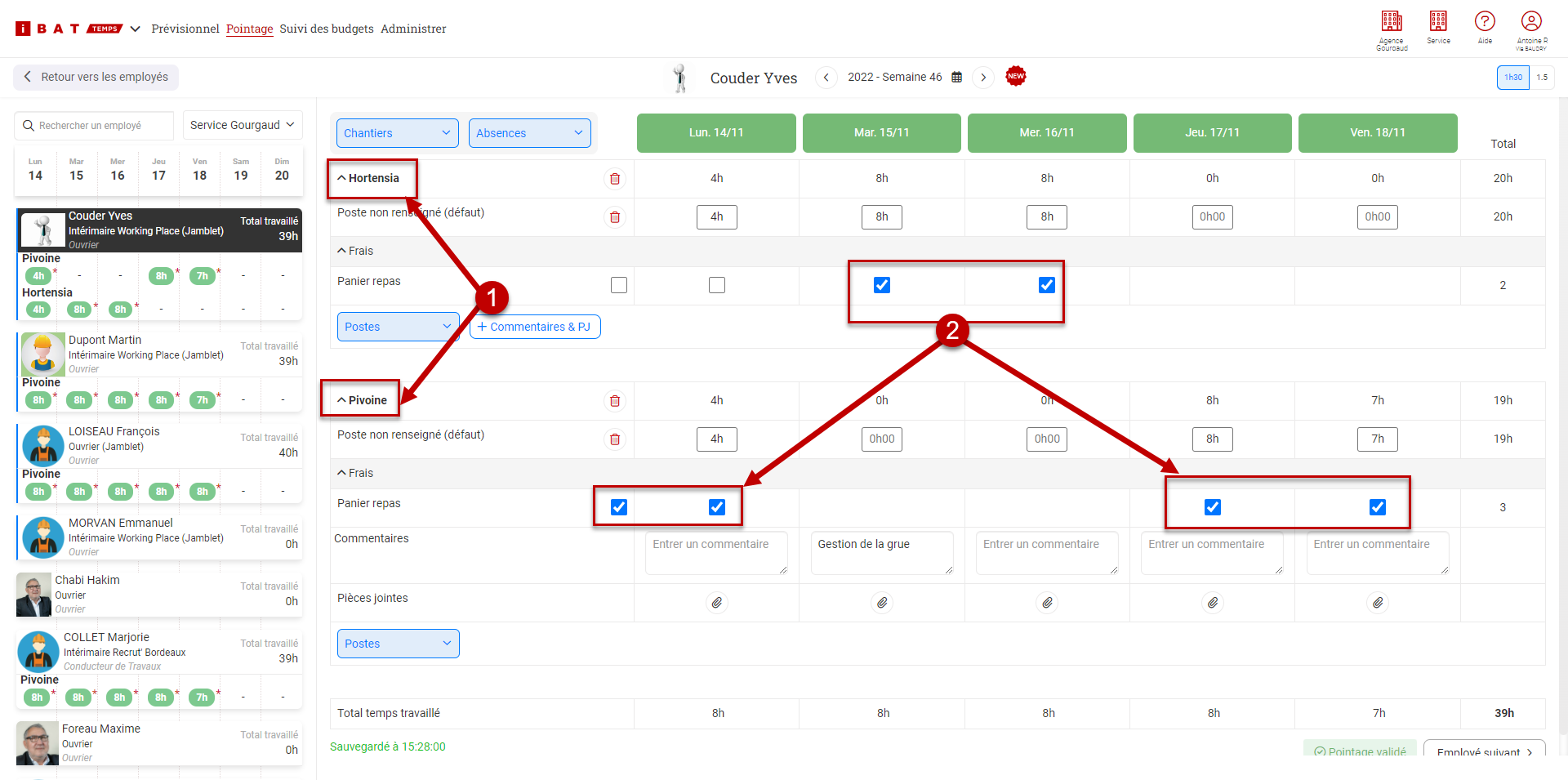
Task: Uncheck Hortensia Panier repas for Mar. 15/11
Action: 882,285
